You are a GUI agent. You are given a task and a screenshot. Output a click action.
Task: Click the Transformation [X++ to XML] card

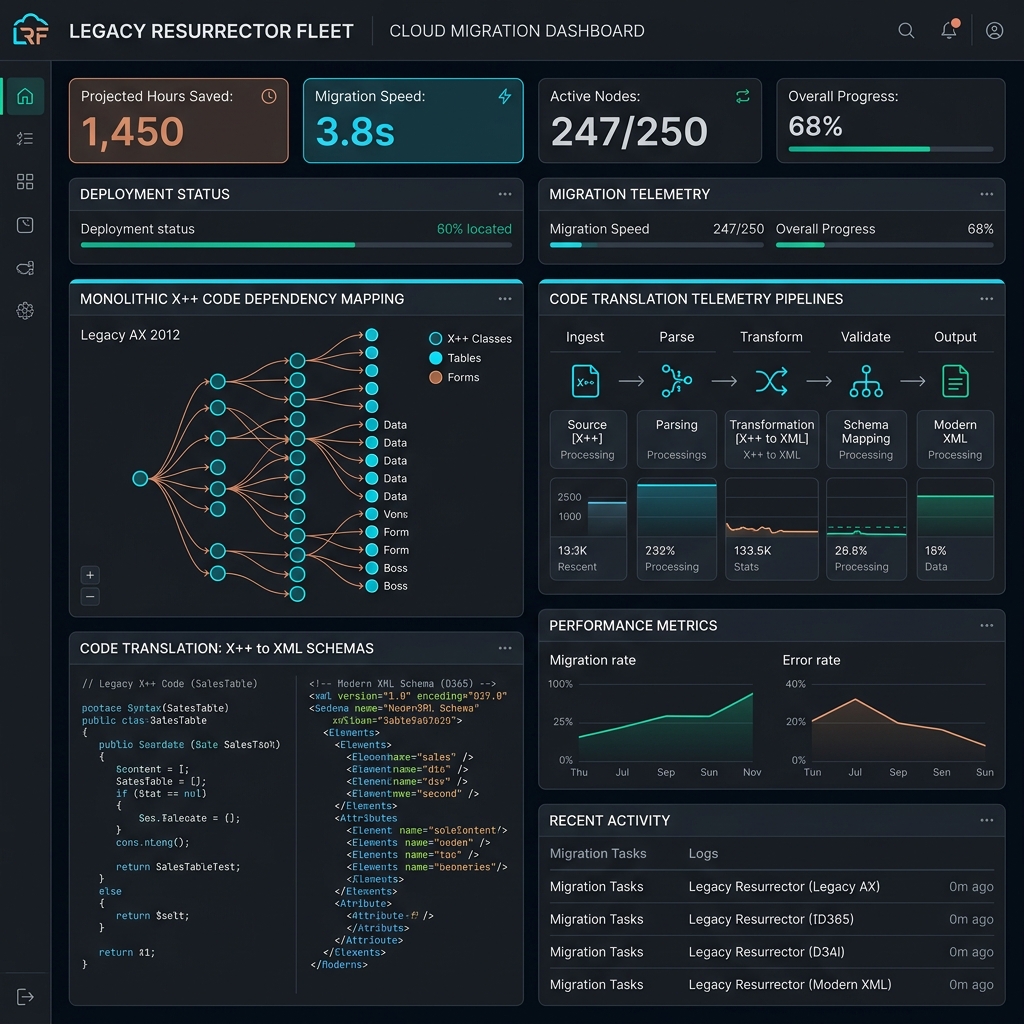[x=771, y=439]
